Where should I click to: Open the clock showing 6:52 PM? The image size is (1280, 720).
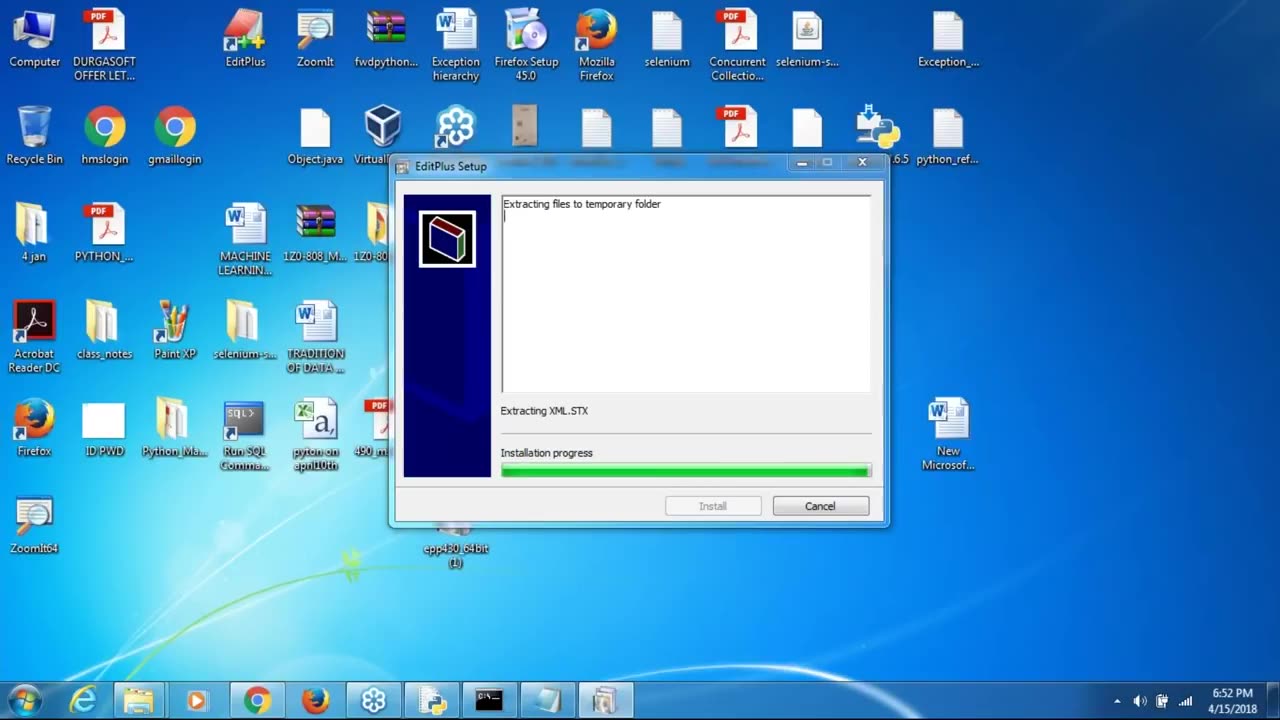(1232, 700)
